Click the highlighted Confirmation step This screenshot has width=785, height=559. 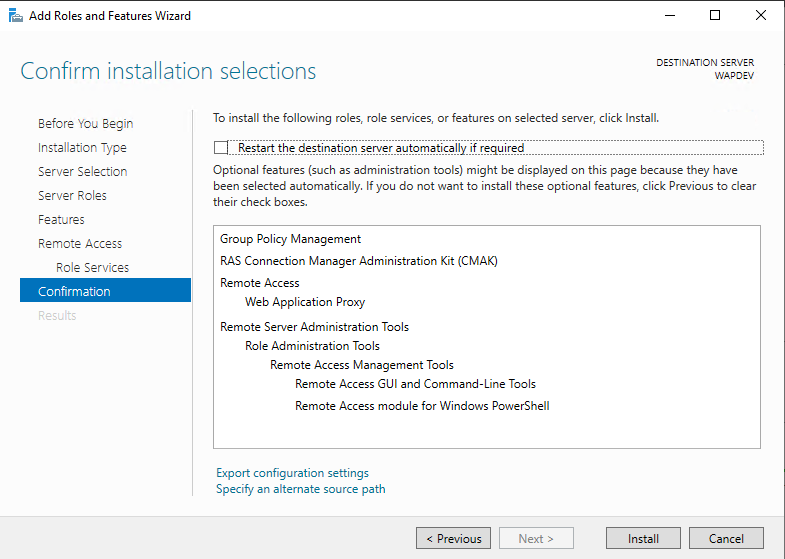tap(105, 290)
